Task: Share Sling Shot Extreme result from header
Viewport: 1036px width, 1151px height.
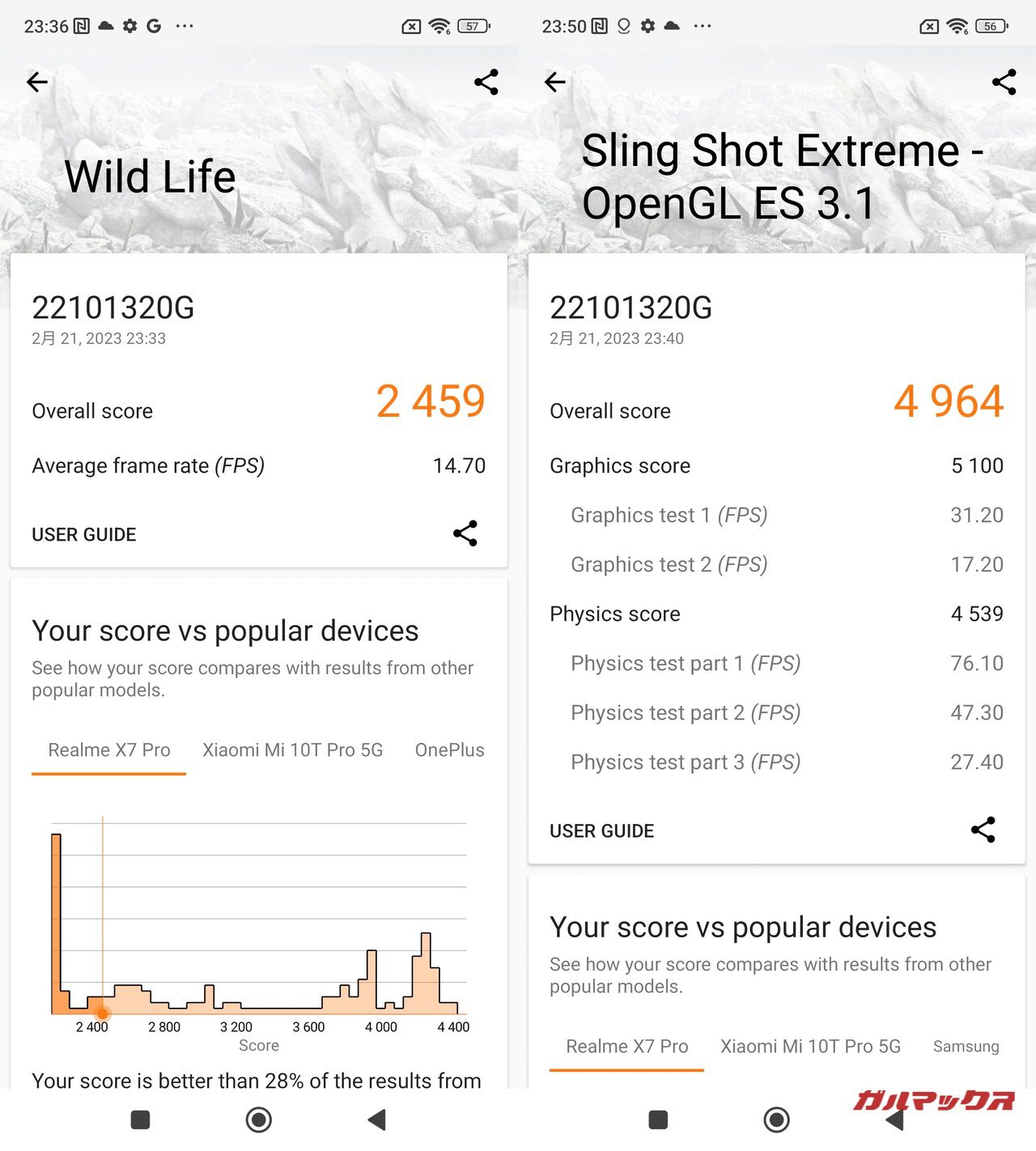Action: click(1004, 82)
